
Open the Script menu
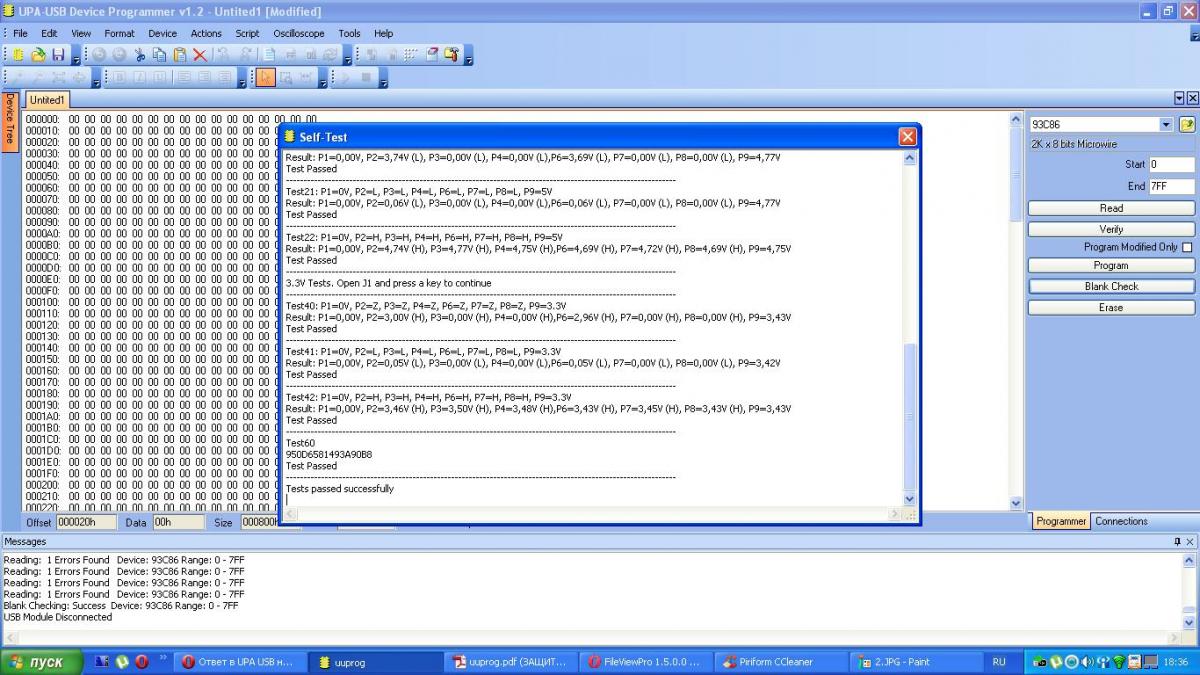pos(247,33)
